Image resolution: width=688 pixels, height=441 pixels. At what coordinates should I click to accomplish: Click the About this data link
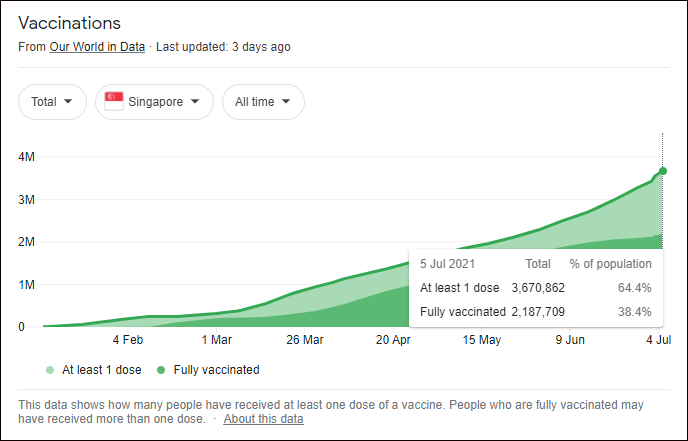click(263, 419)
